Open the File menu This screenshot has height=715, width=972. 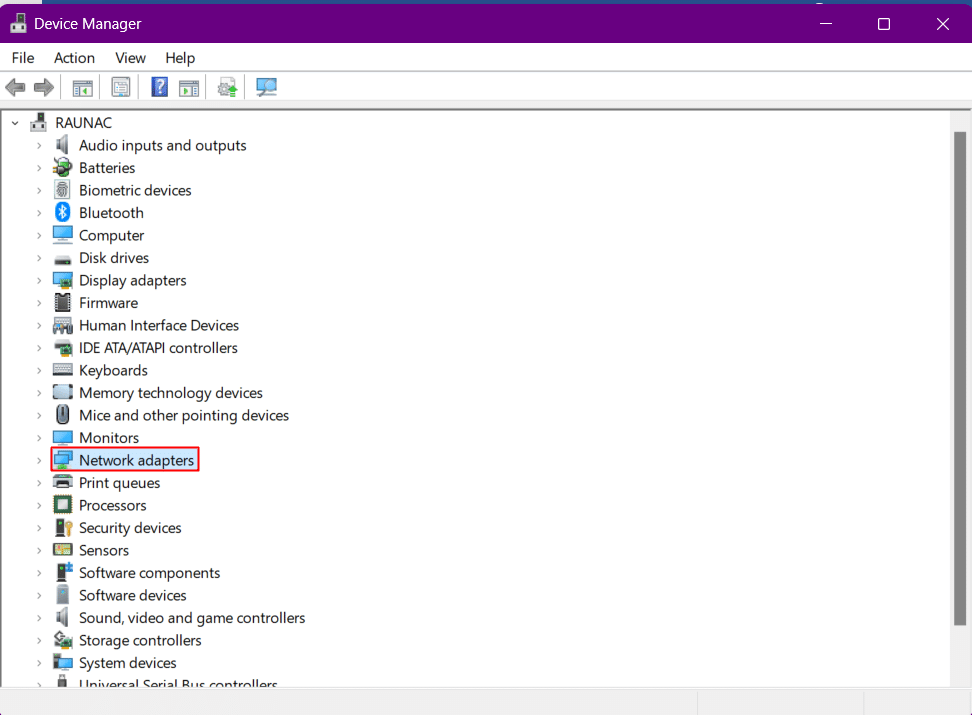pos(22,58)
